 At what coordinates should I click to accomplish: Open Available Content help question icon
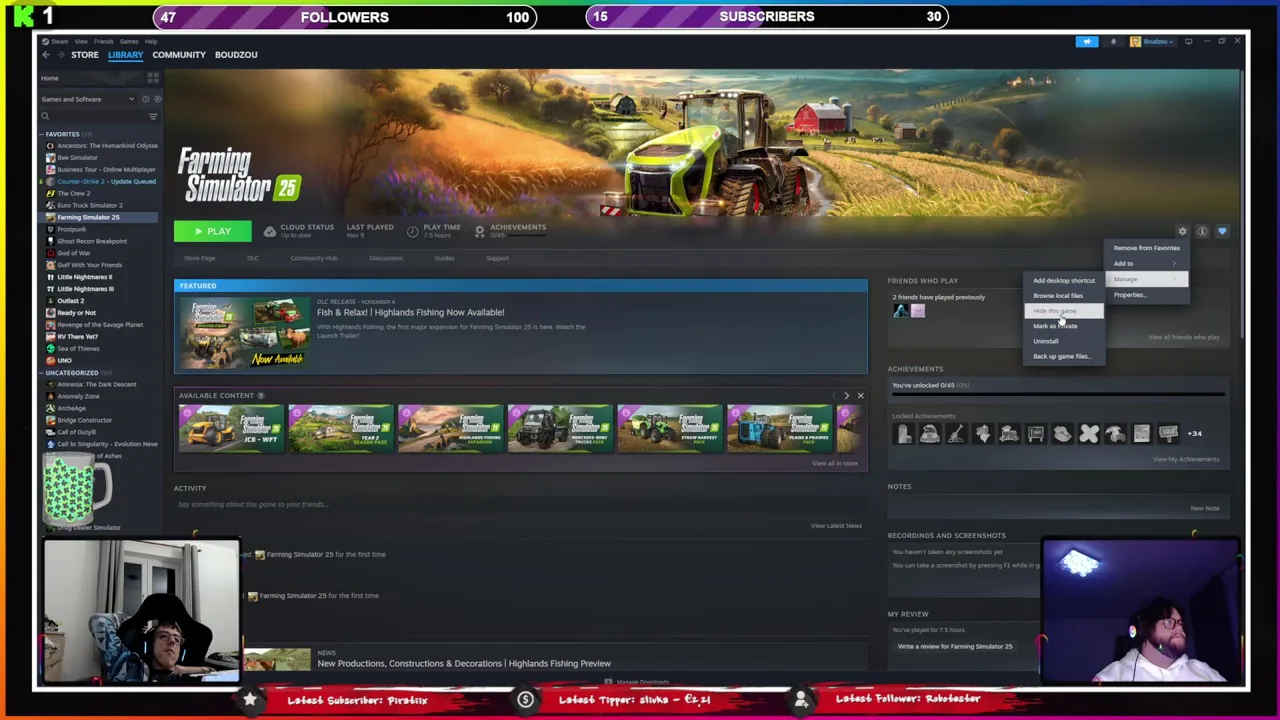pos(261,396)
